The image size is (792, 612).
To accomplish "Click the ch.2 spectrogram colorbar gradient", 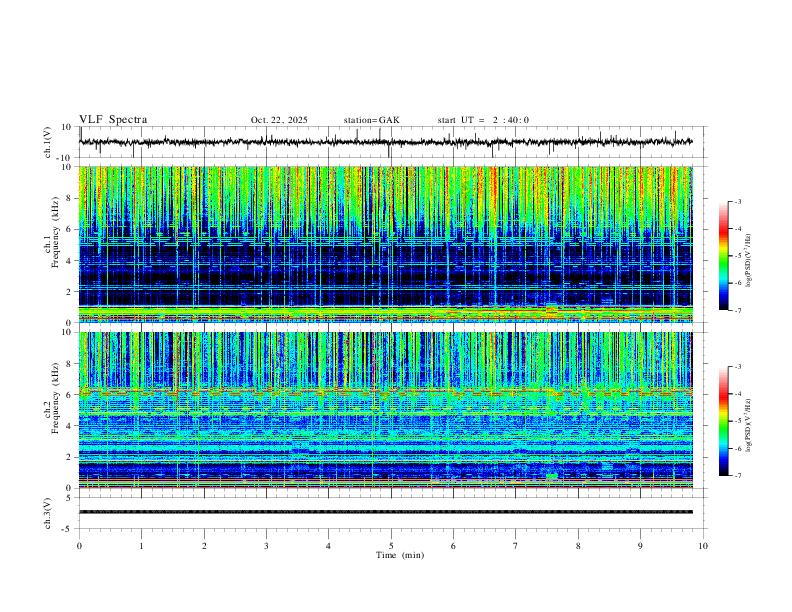I will tap(724, 421).
